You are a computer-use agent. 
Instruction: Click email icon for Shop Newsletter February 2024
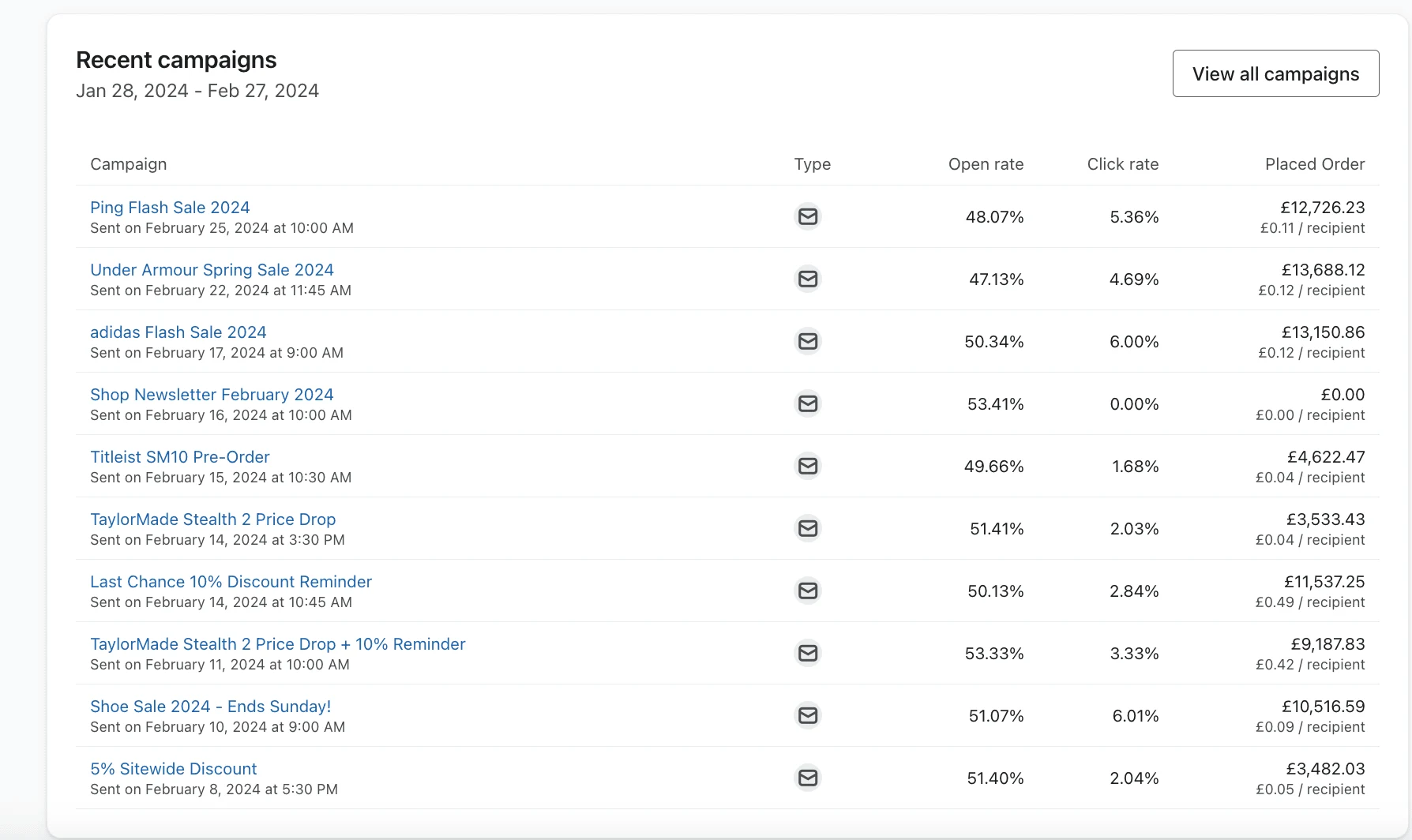(x=807, y=403)
